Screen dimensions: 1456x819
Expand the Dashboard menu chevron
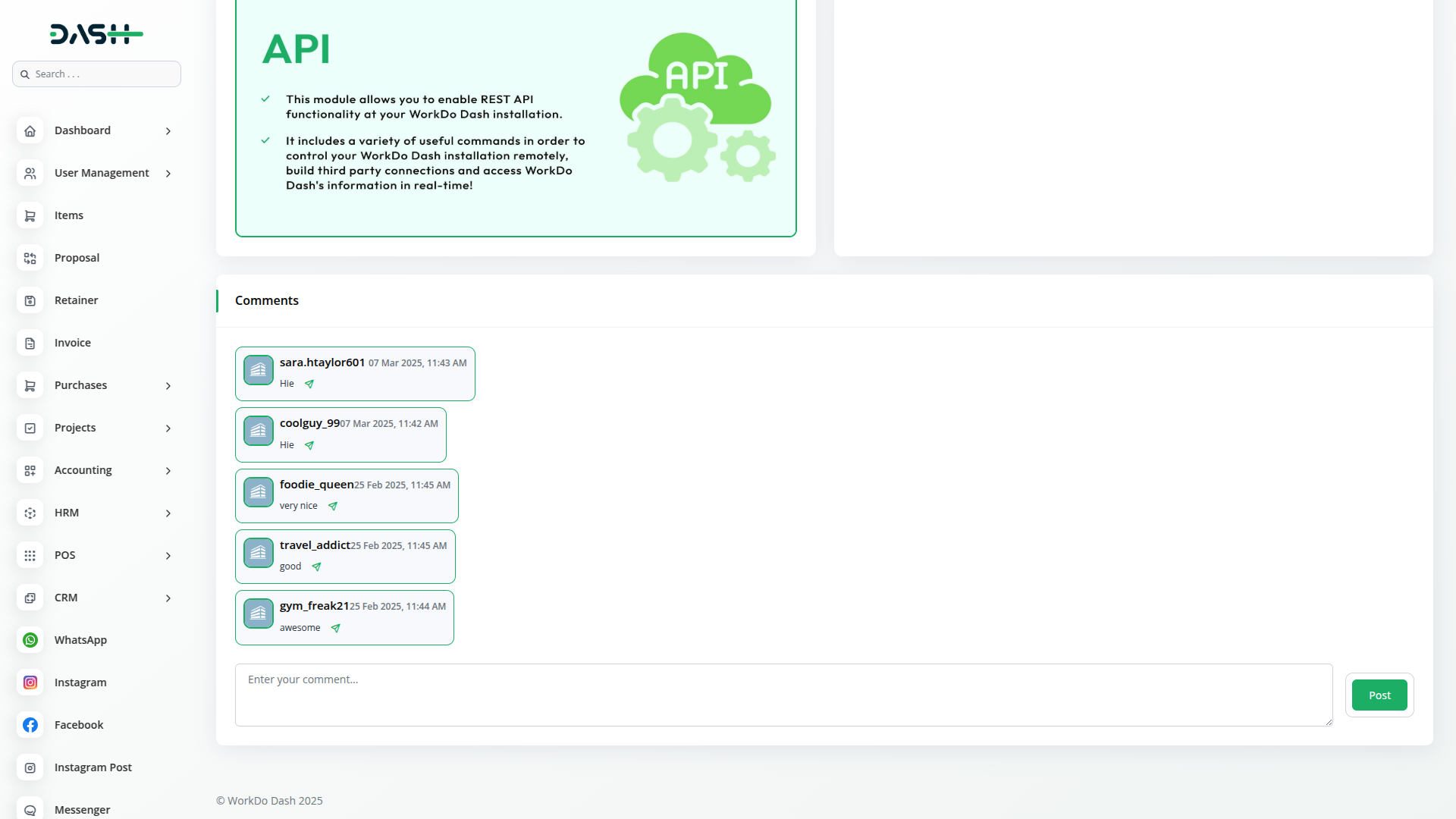168,131
